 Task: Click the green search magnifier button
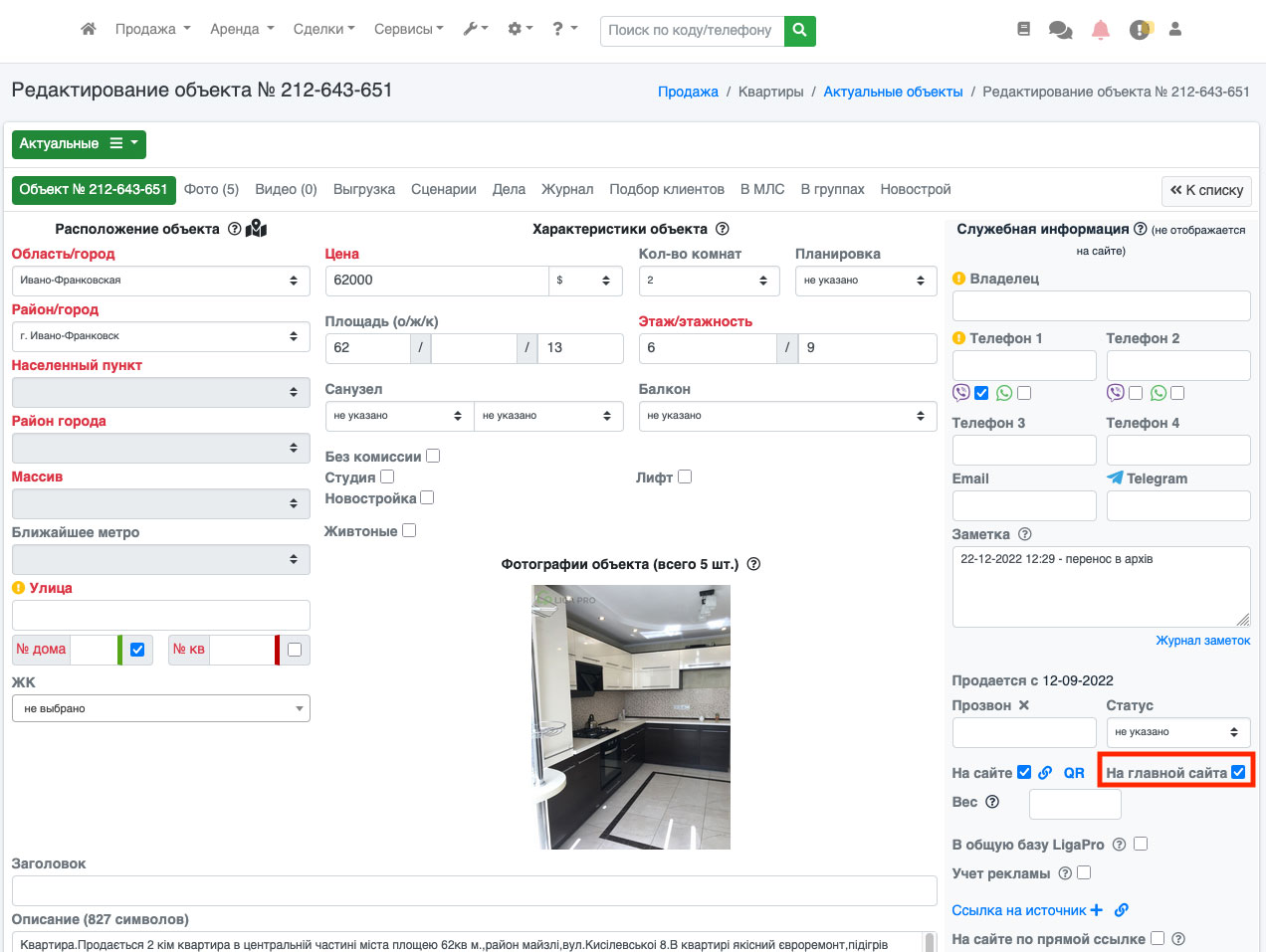(800, 31)
